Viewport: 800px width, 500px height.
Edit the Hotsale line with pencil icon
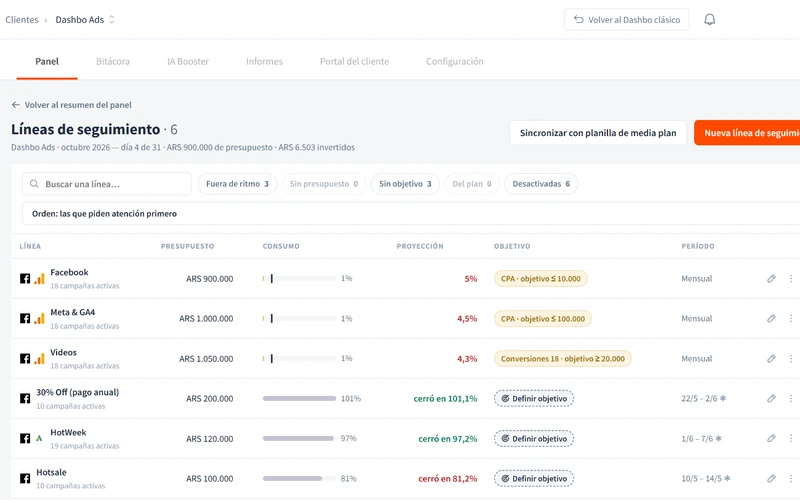pyautogui.click(x=771, y=479)
